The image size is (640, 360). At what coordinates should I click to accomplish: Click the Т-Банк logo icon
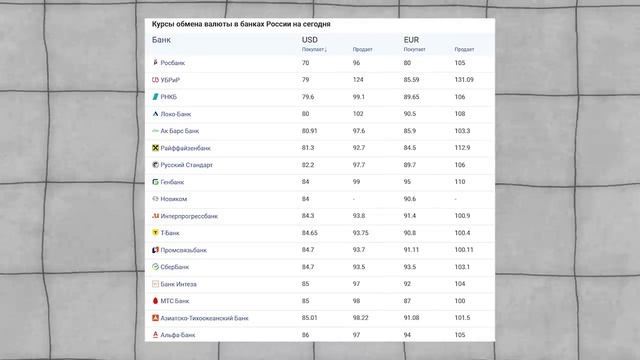155,233
